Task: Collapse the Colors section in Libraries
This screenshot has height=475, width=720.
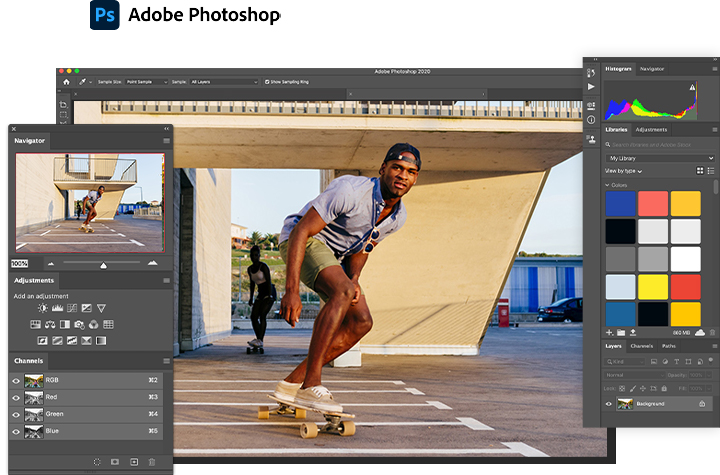Action: [607, 185]
